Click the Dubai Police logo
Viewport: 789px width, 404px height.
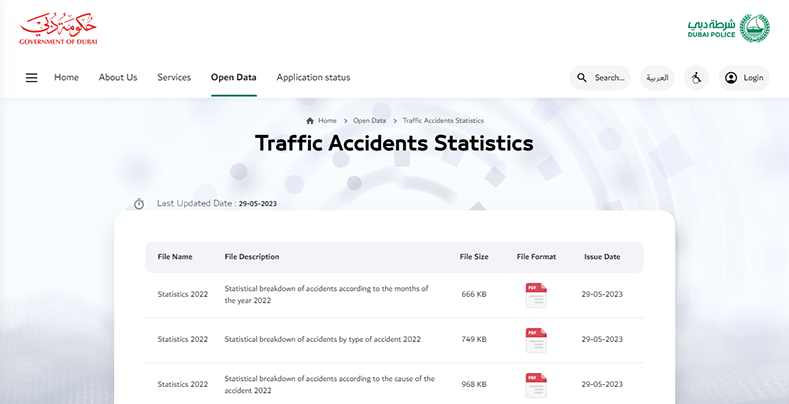pyautogui.click(x=728, y=28)
